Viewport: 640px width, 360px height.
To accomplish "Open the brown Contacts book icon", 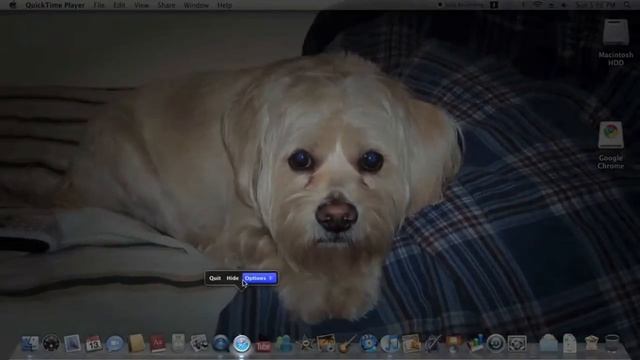I will pyautogui.click(x=136, y=343).
